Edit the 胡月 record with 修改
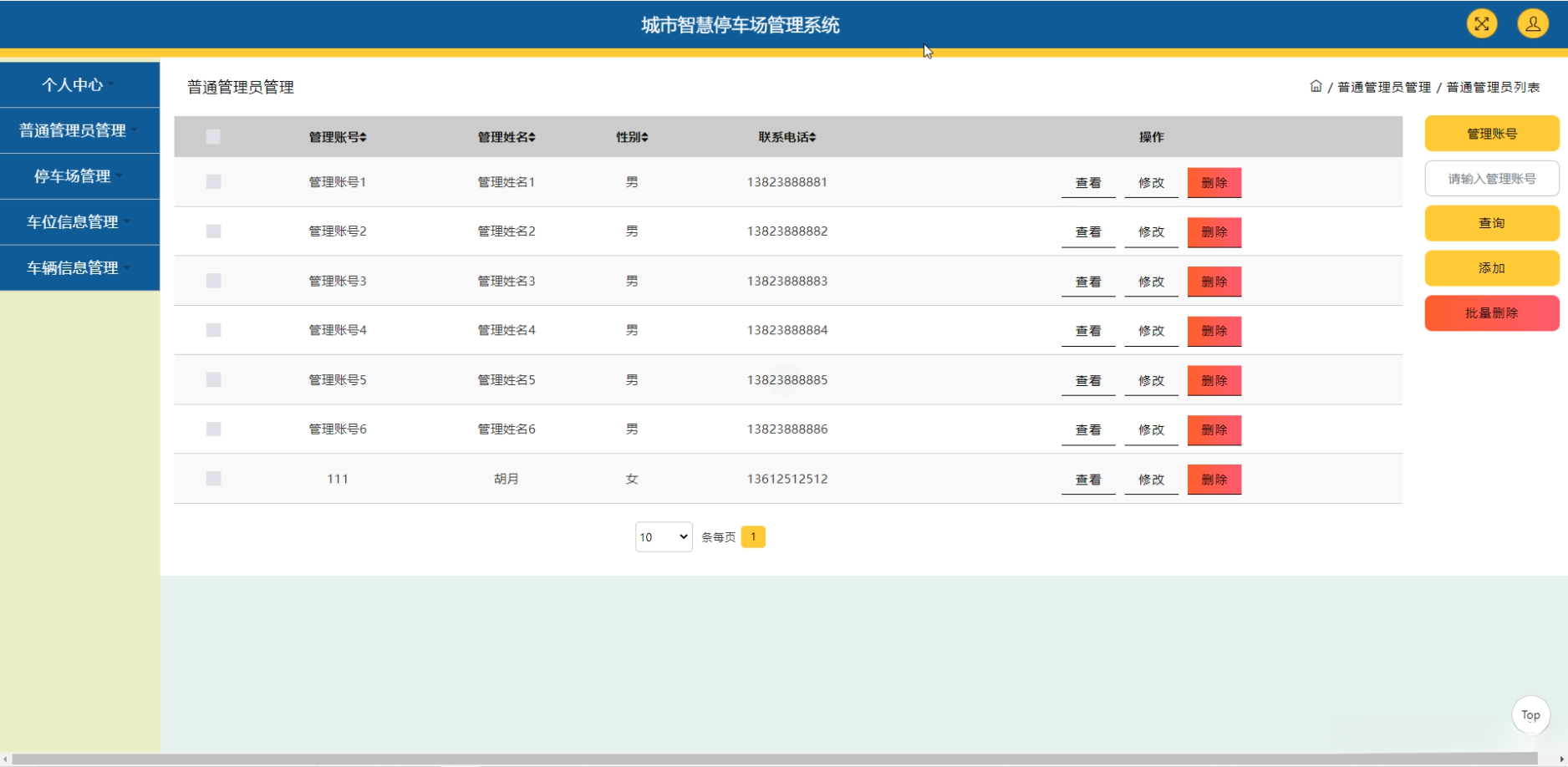Viewport: 1568px width, 767px height. coord(1151,480)
